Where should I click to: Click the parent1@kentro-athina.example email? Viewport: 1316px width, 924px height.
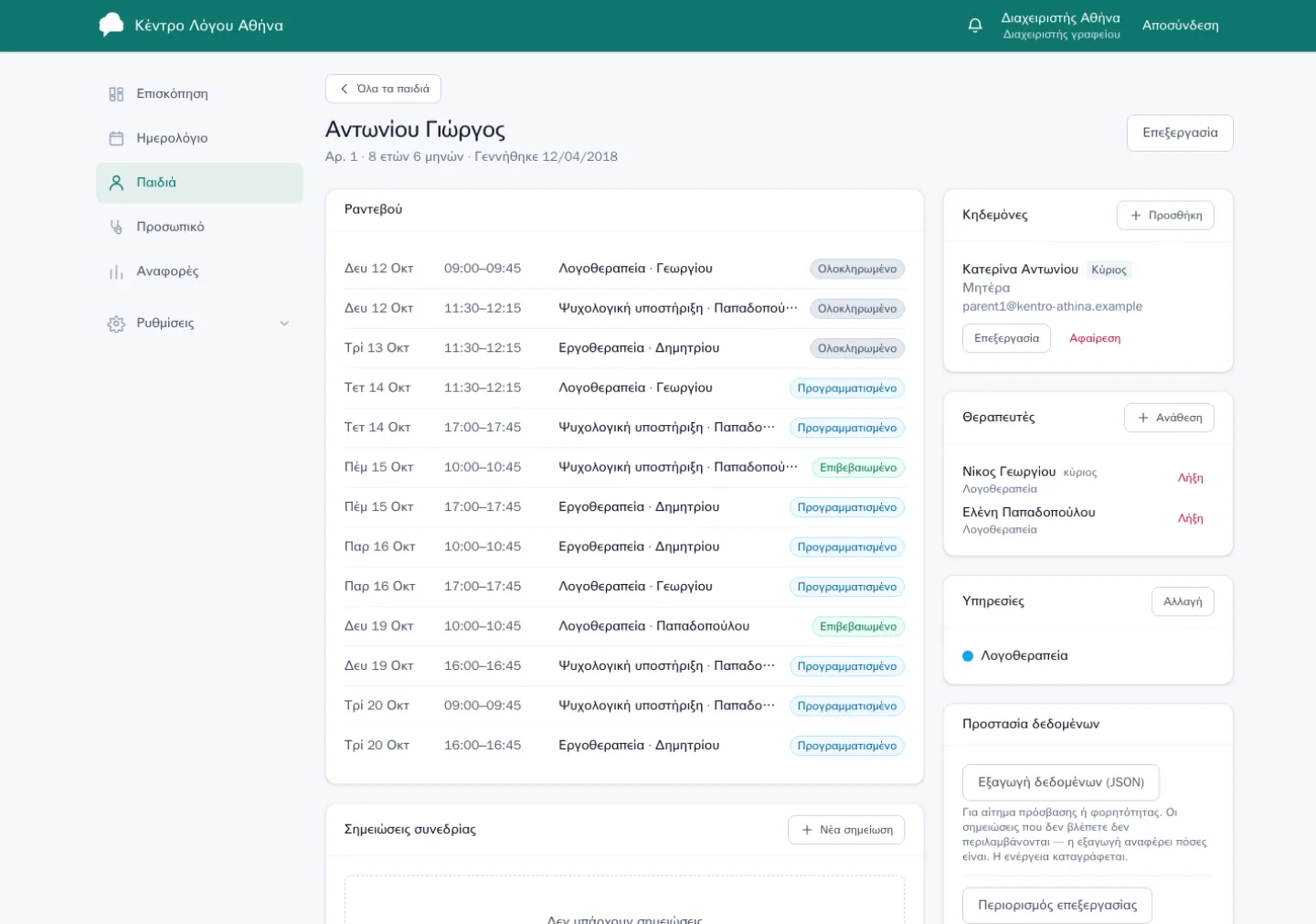[1052, 307]
